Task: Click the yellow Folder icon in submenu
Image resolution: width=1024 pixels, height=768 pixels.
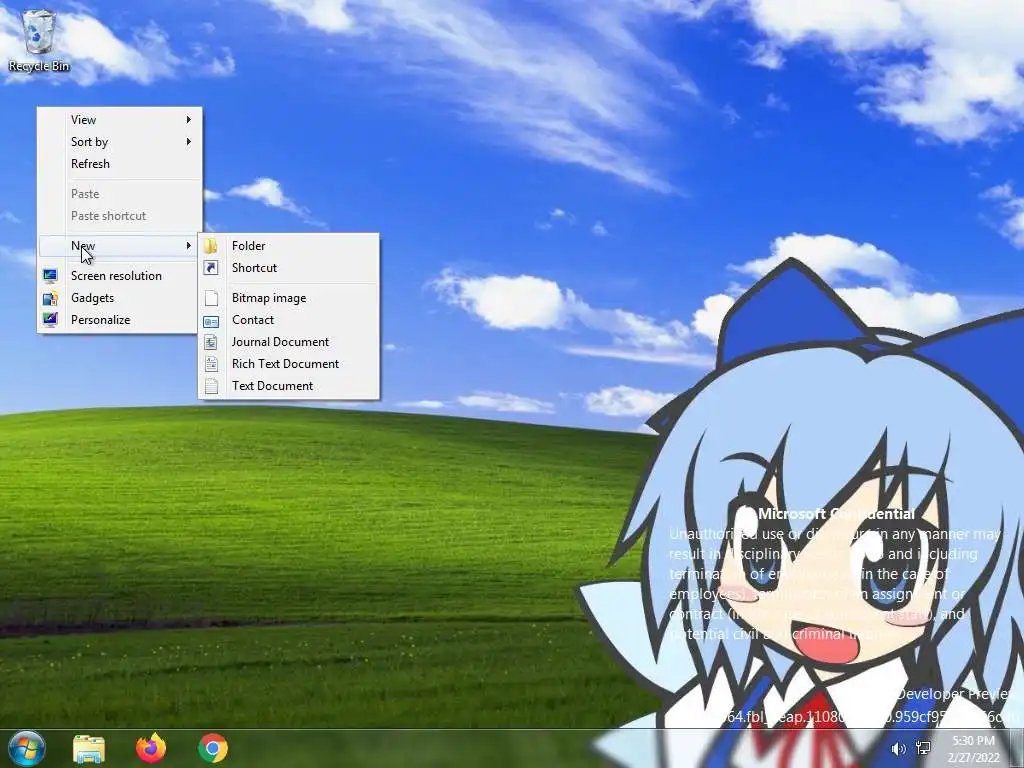Action: pyautogui.click(x=211, y=246)
